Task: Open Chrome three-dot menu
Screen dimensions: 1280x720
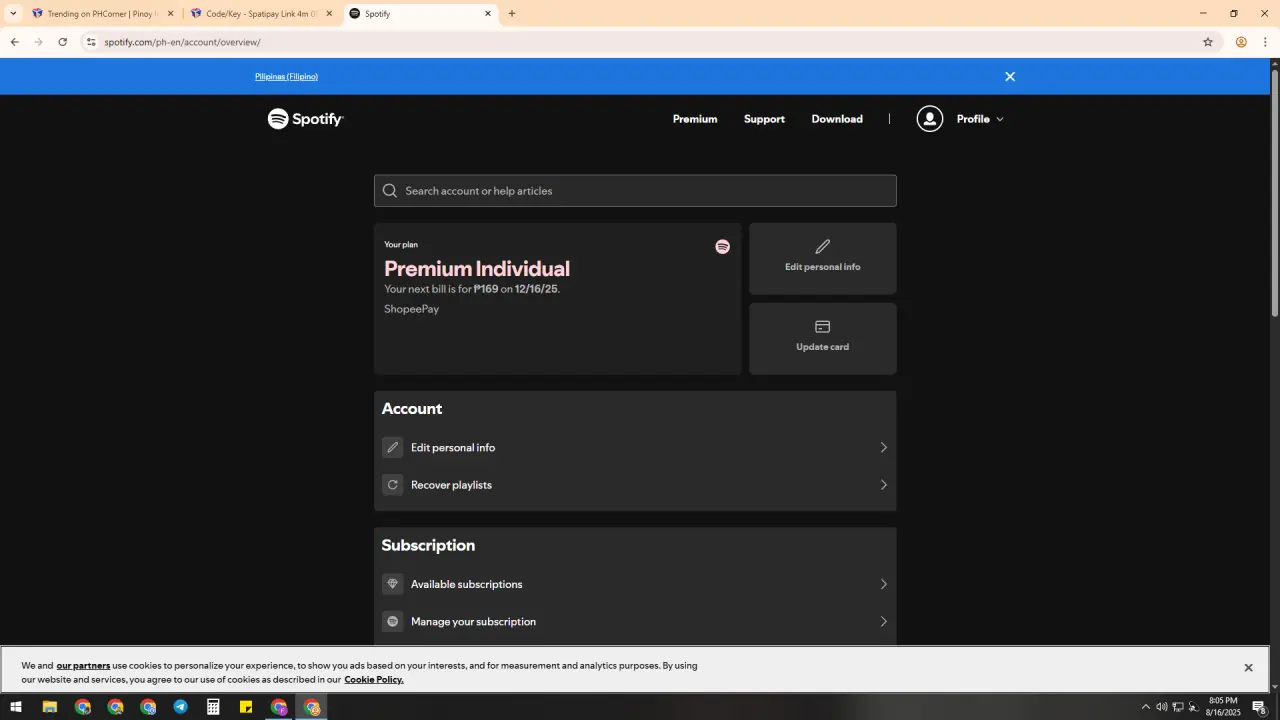Action: pyautogui.click(x=1265, y=42)
